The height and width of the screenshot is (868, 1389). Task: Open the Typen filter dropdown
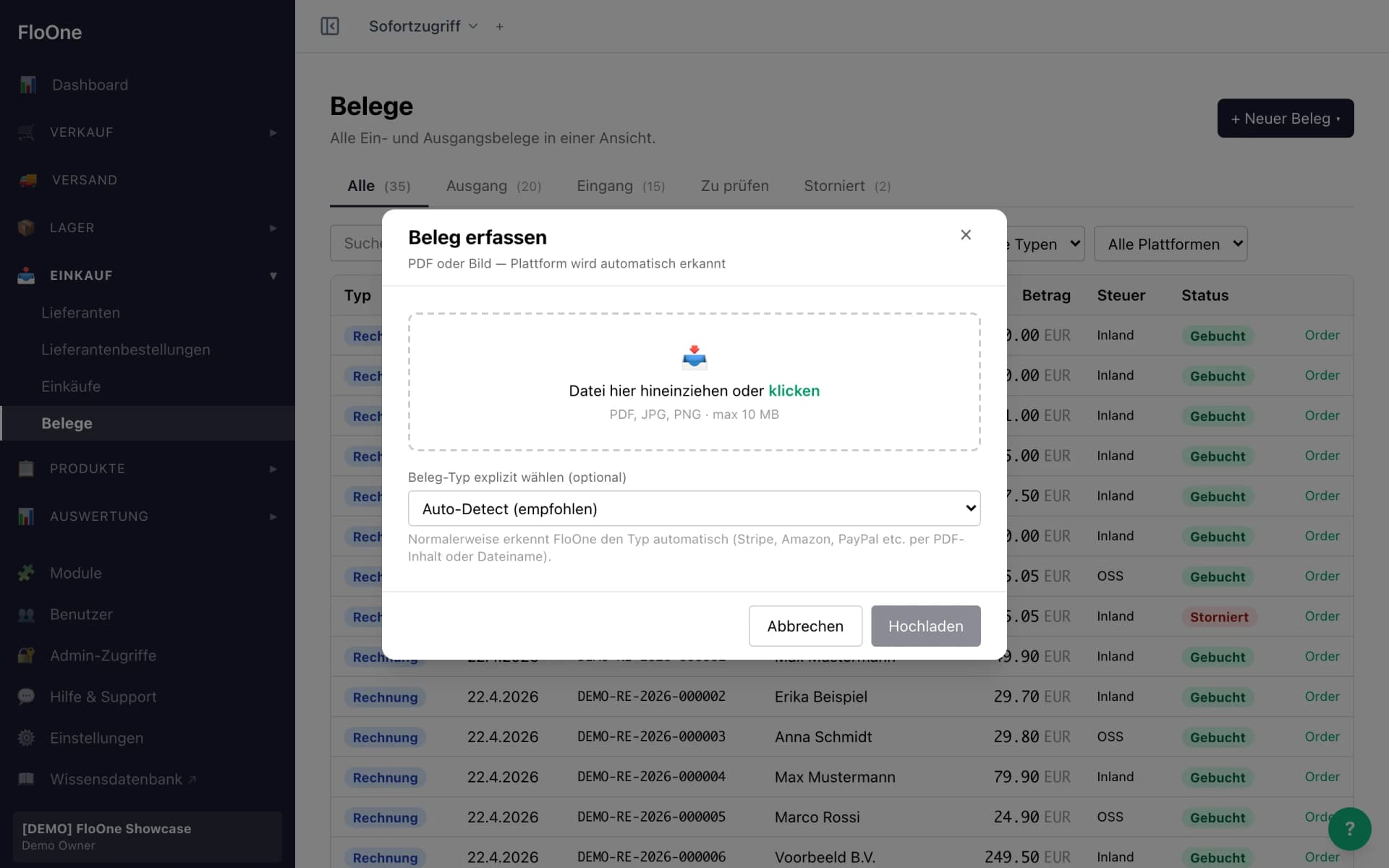[x=1045, y=244]
